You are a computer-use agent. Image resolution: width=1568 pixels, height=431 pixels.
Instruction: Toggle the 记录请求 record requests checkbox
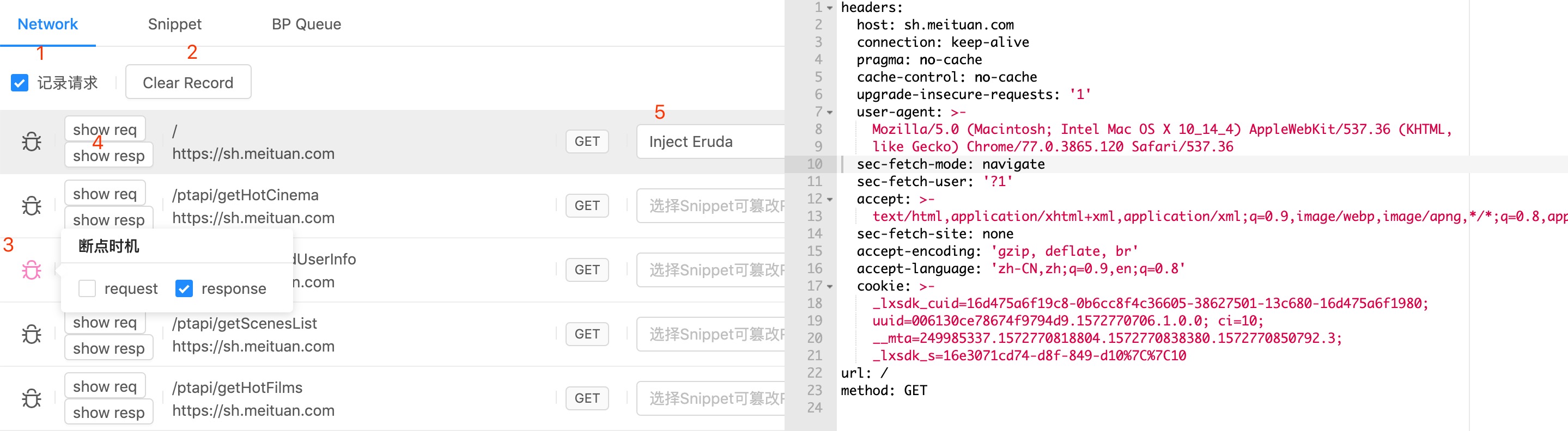click(x=20, y=83)
